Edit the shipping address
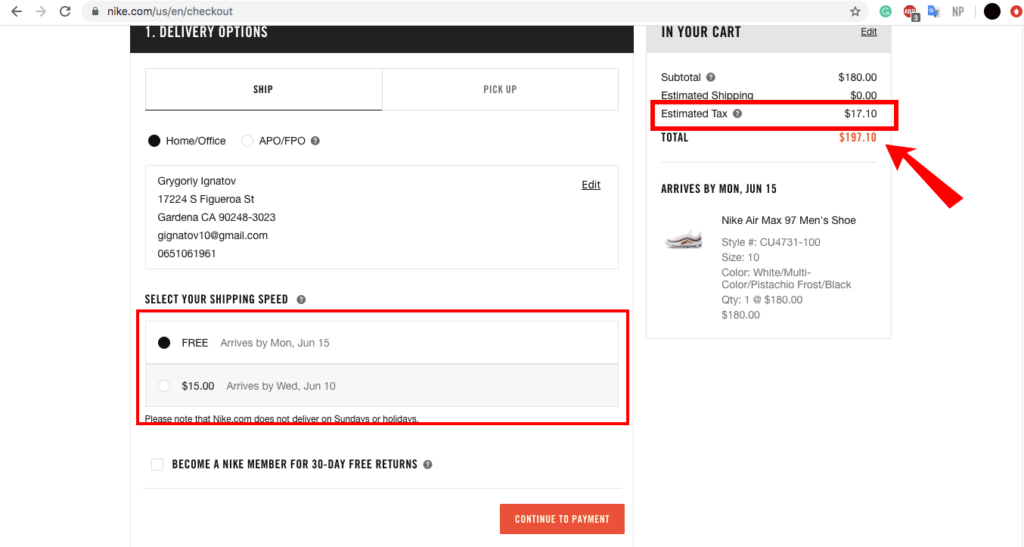 (x=591, y=185)
